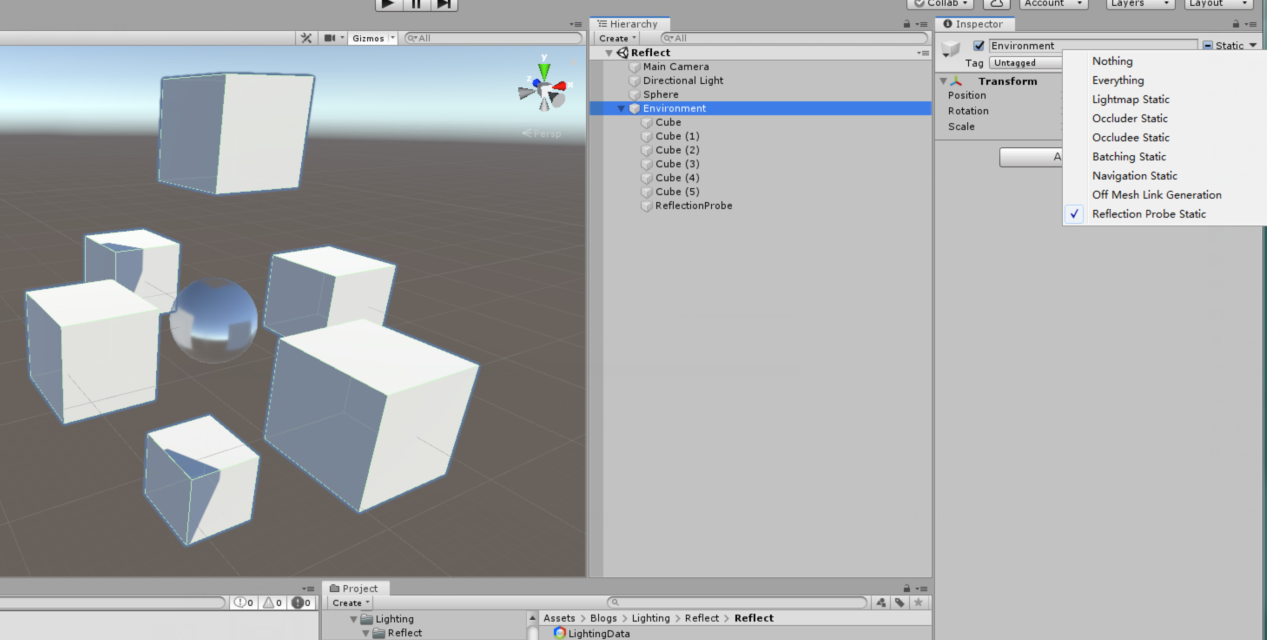
Task: Click the lock icon above the Project search bar
Action: pyautogui.click(x=906, y=588)
